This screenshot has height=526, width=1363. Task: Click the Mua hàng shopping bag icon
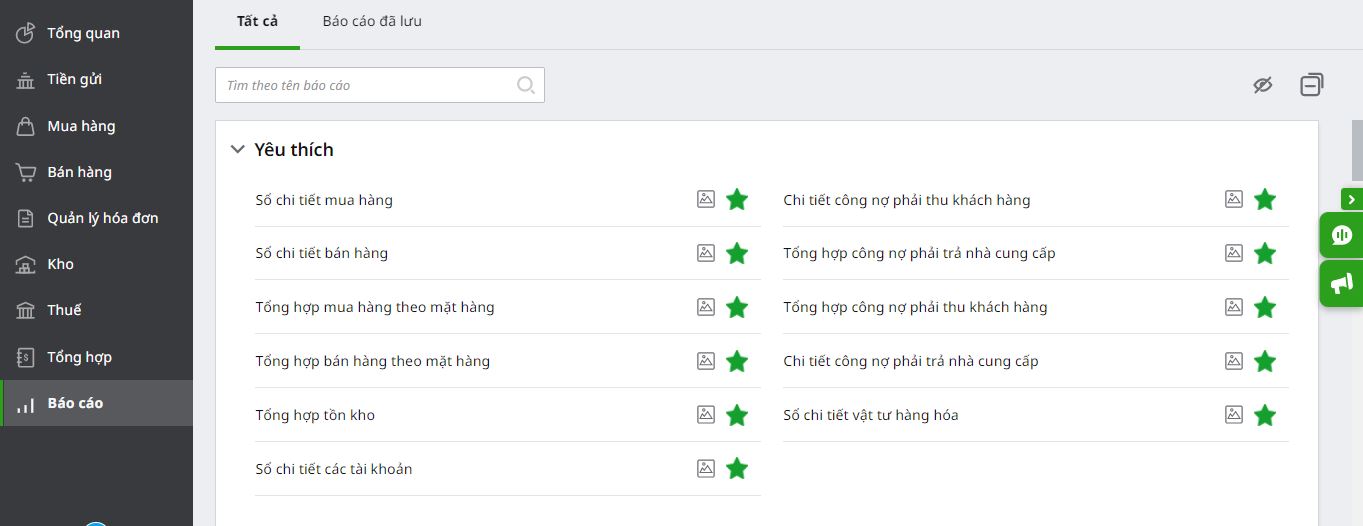tap(26, 126)
